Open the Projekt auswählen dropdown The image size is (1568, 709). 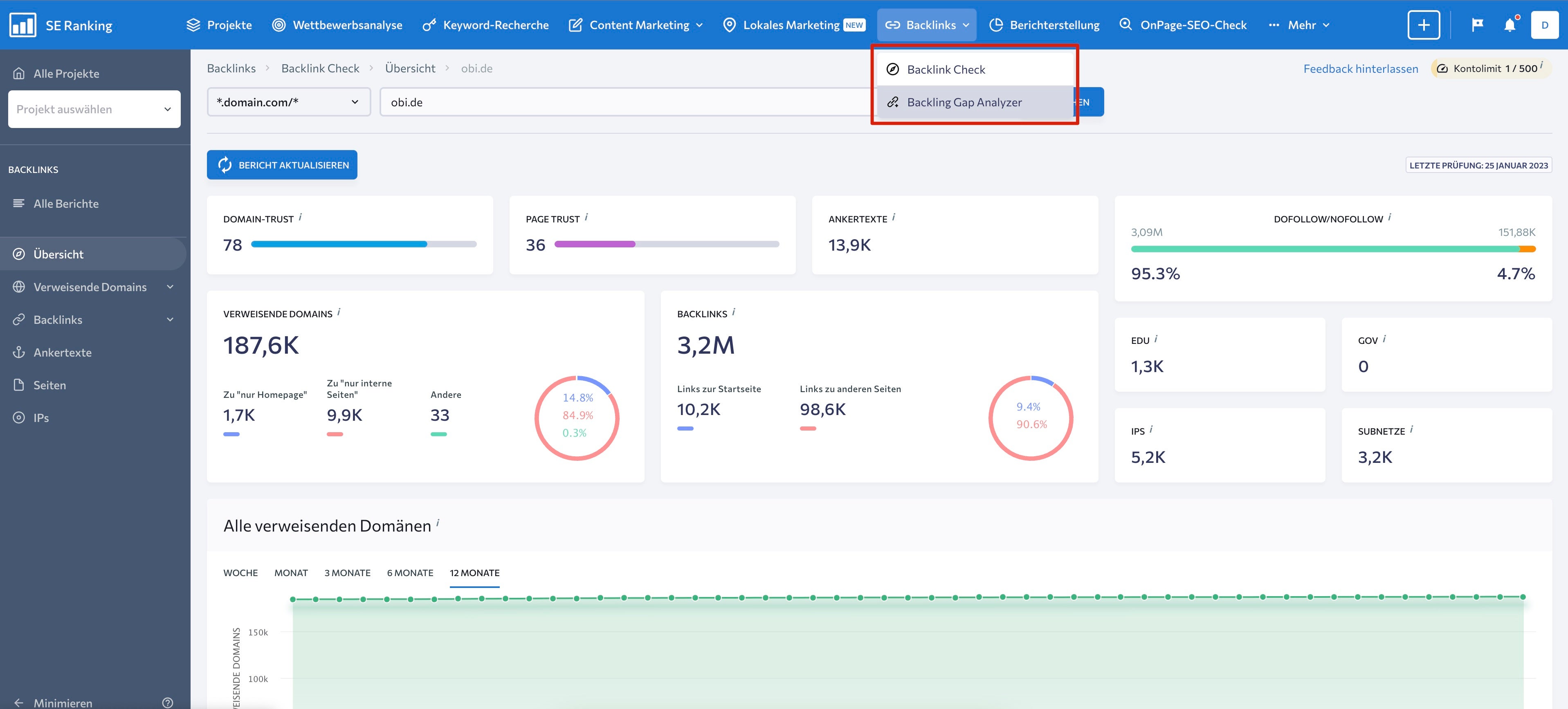pos(94,109)
